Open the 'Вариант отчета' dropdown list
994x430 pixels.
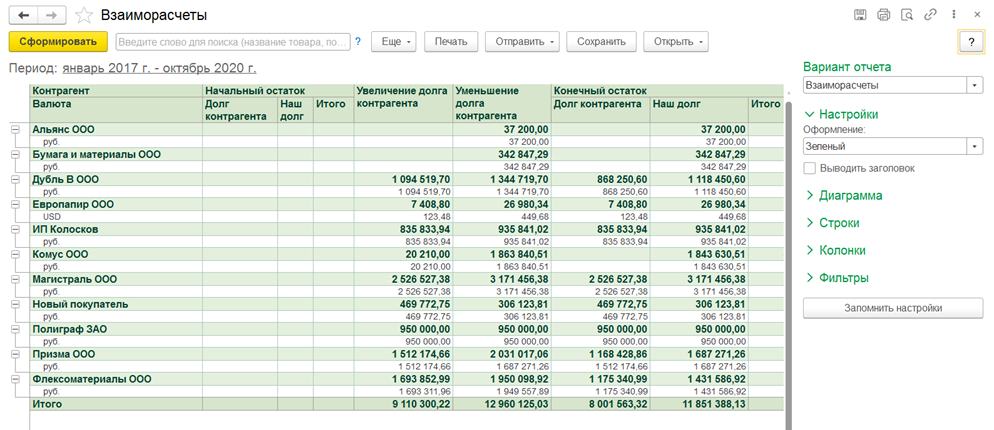click(x=975, y=86)
